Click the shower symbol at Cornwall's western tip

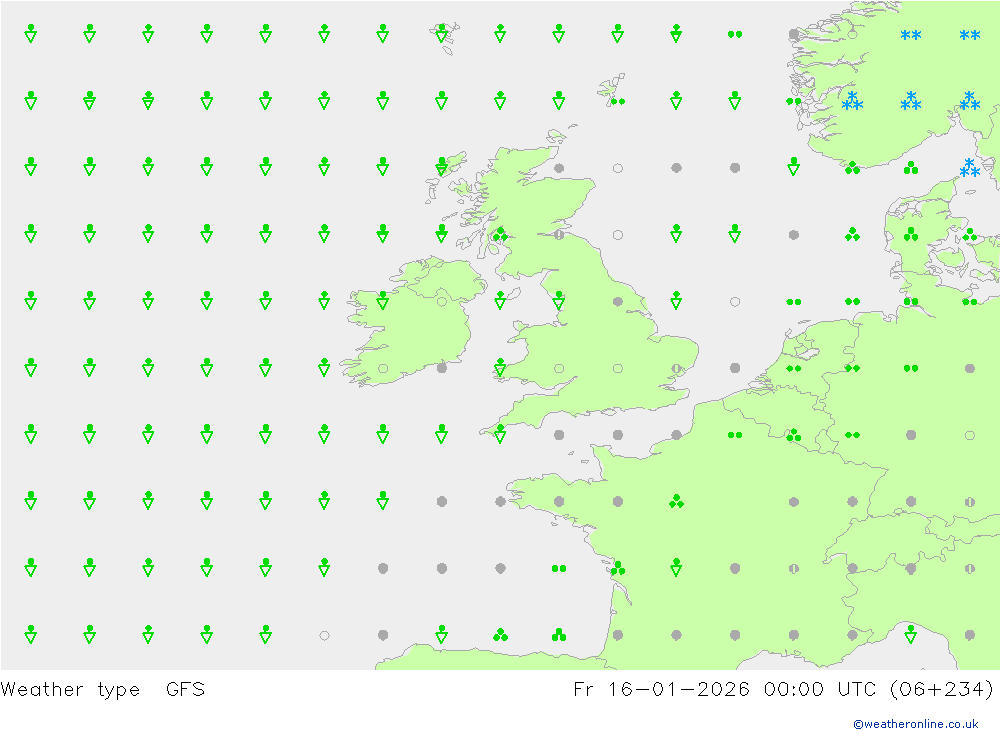pyautogui.click(x=500, y=434)
